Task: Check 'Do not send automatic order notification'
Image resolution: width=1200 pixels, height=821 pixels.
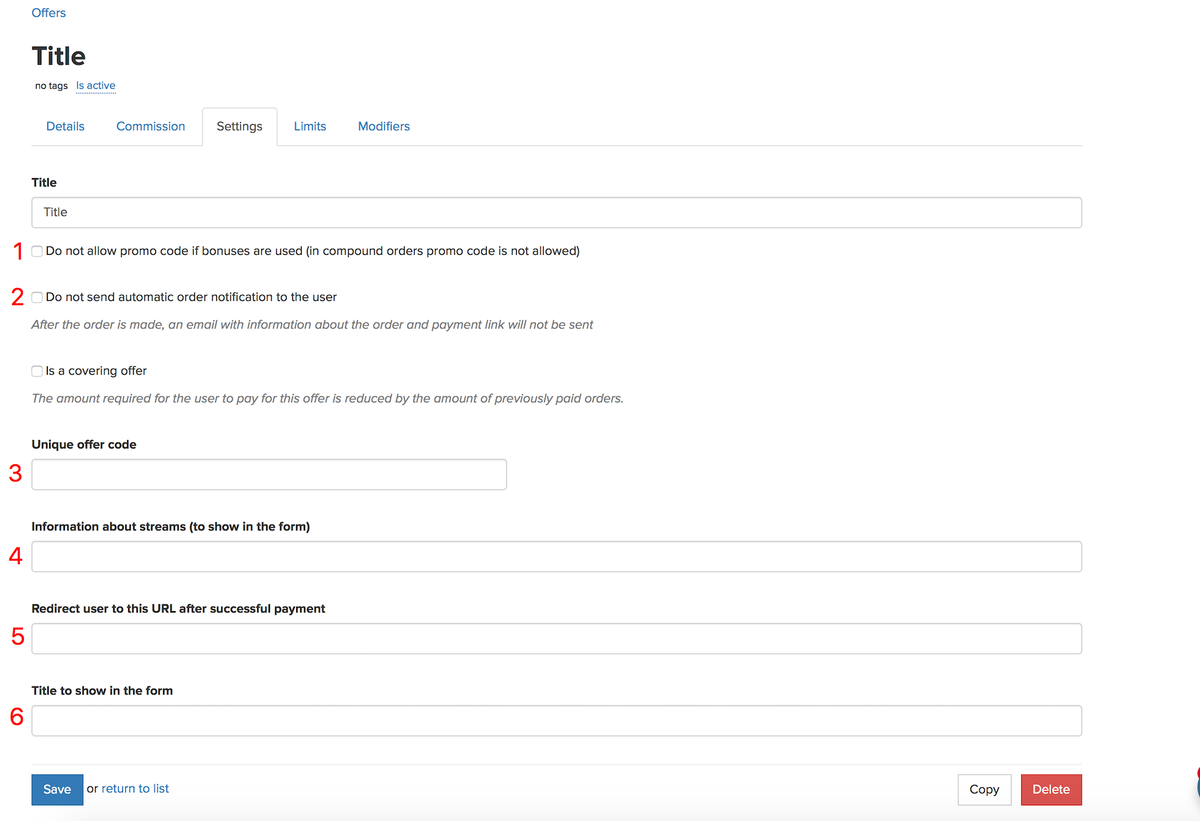Action: 37,297
